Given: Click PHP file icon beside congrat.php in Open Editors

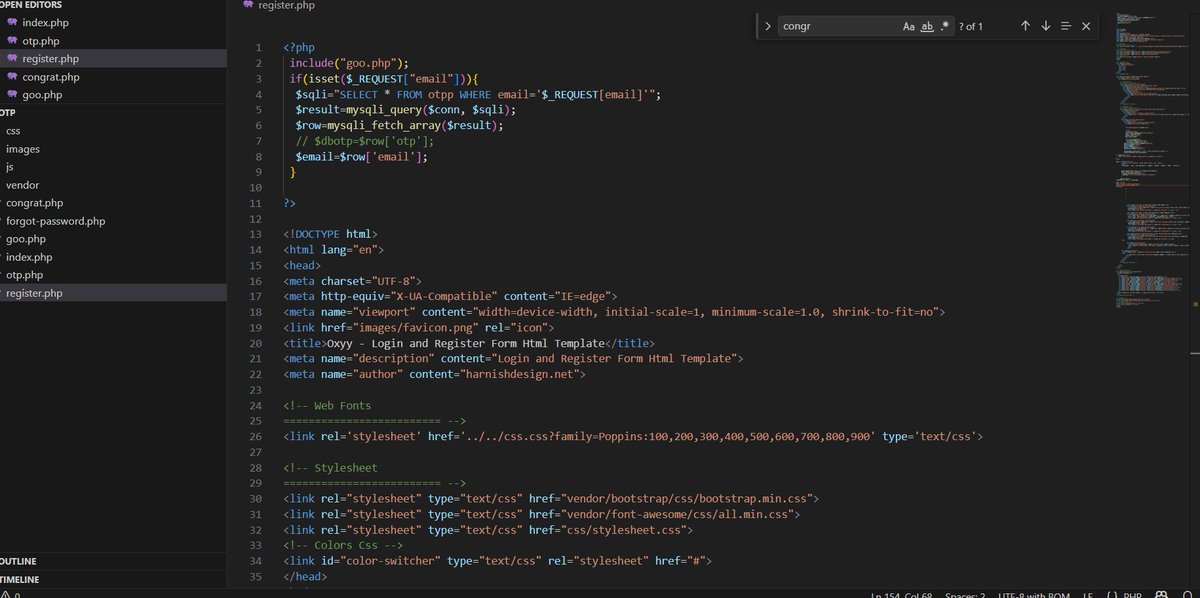Looking at the screenshot, I should click(x=11, y=76).
